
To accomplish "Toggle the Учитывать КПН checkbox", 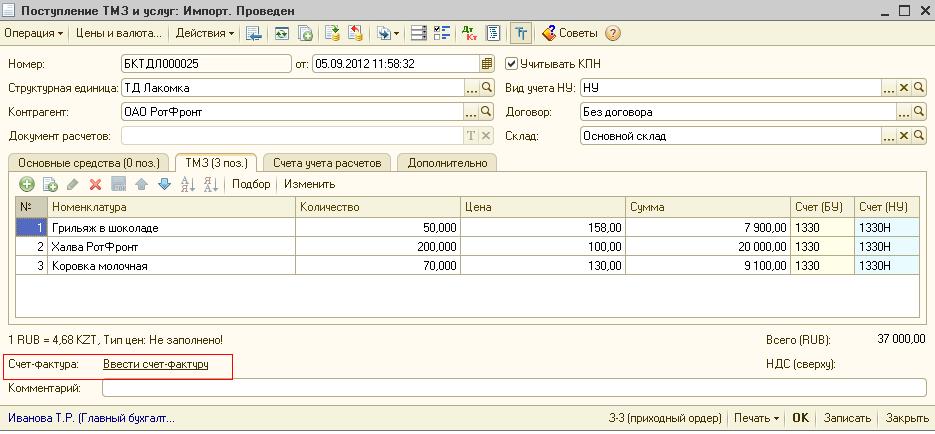I will 512,63.
